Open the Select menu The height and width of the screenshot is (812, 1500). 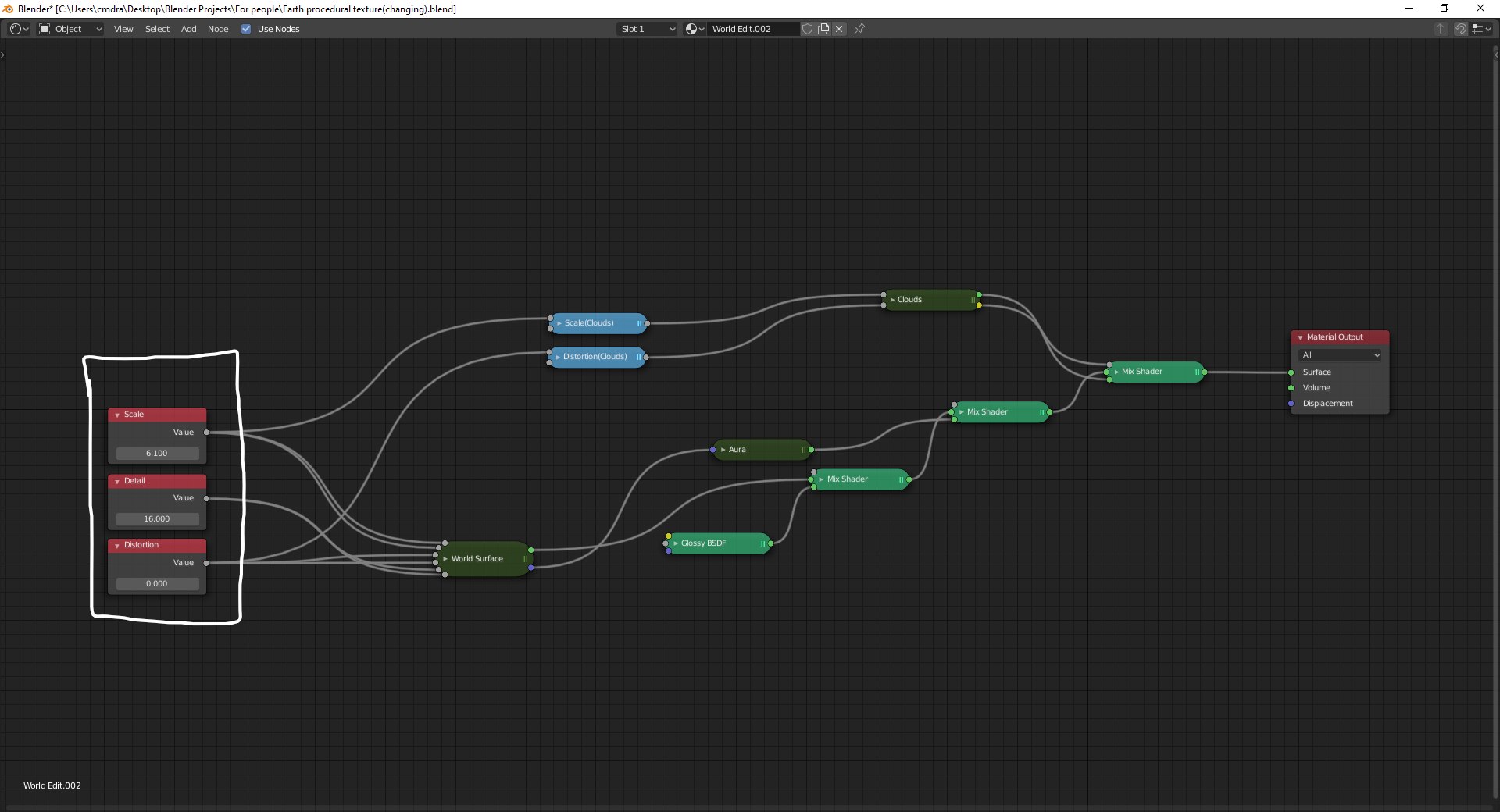[157, 29]
